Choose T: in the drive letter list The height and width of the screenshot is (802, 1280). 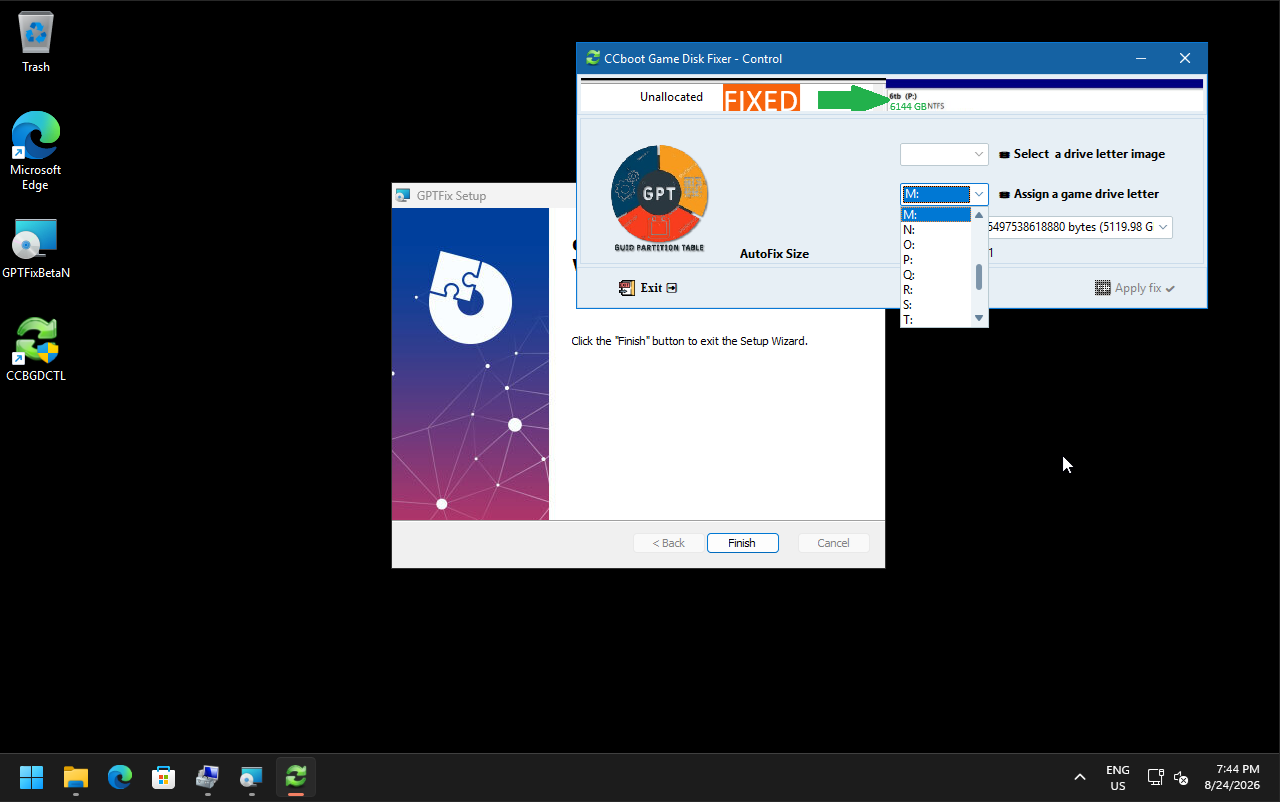(936, 320)
